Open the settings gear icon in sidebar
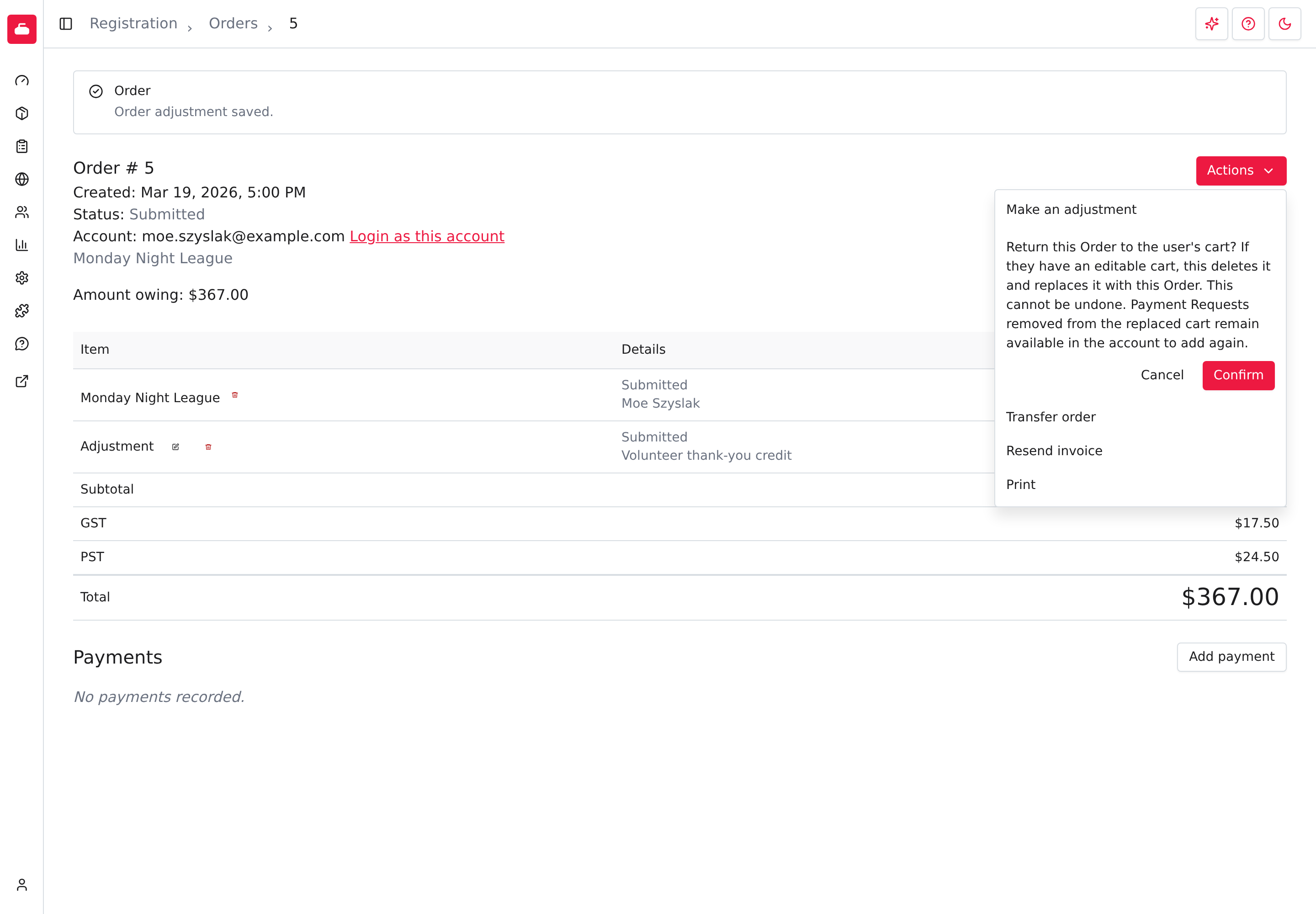 (22, 278)
